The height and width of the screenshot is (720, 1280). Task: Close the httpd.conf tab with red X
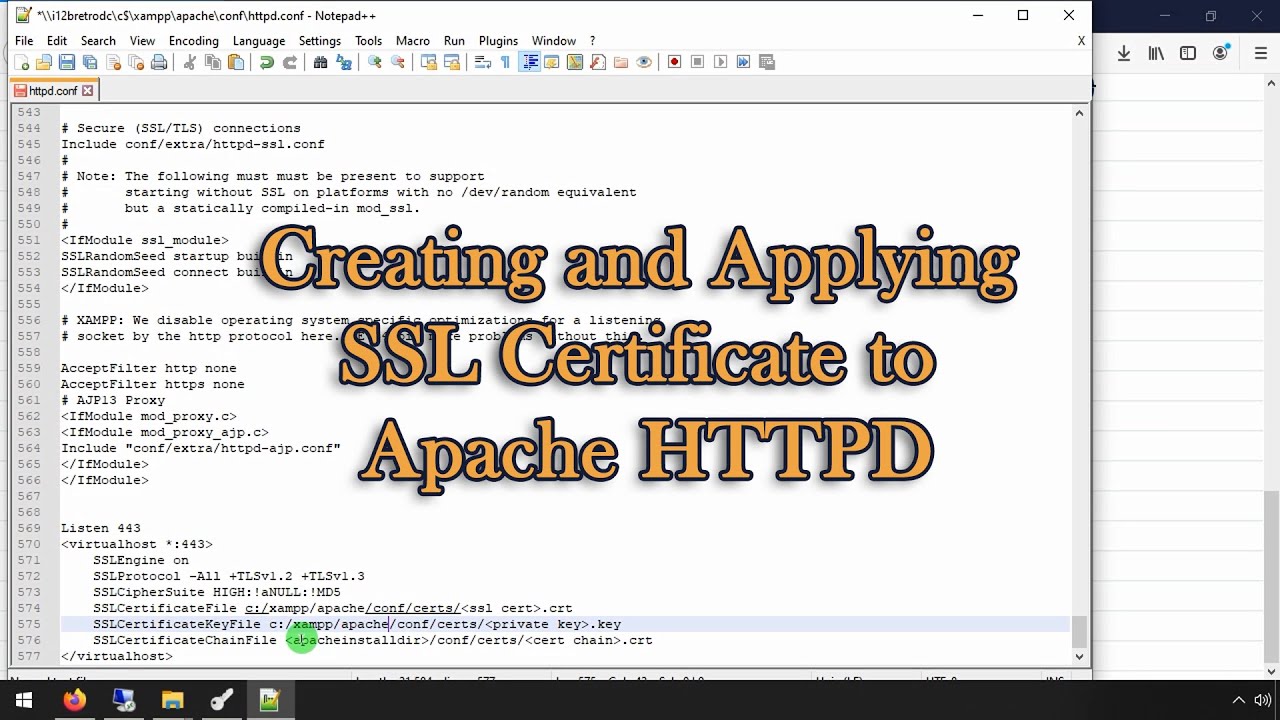point(87,90)
